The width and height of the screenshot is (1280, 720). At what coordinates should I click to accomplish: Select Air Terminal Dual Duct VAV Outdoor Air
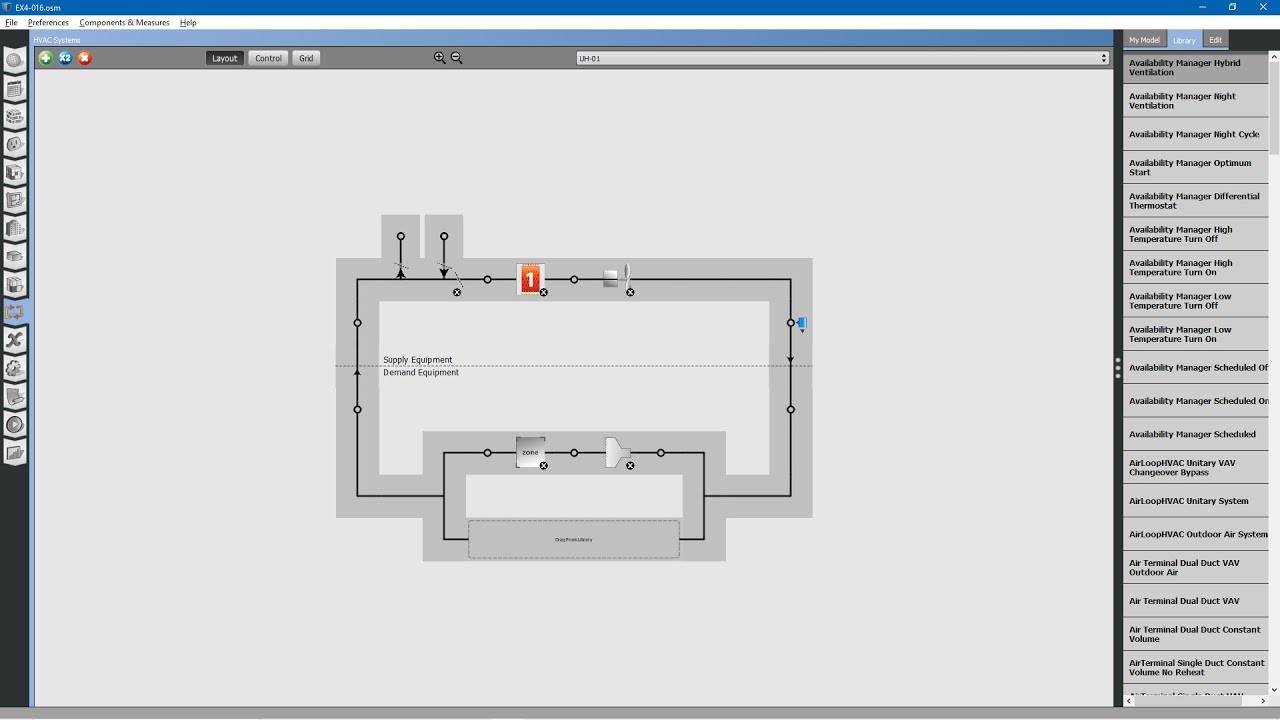tap(1196, 567)
